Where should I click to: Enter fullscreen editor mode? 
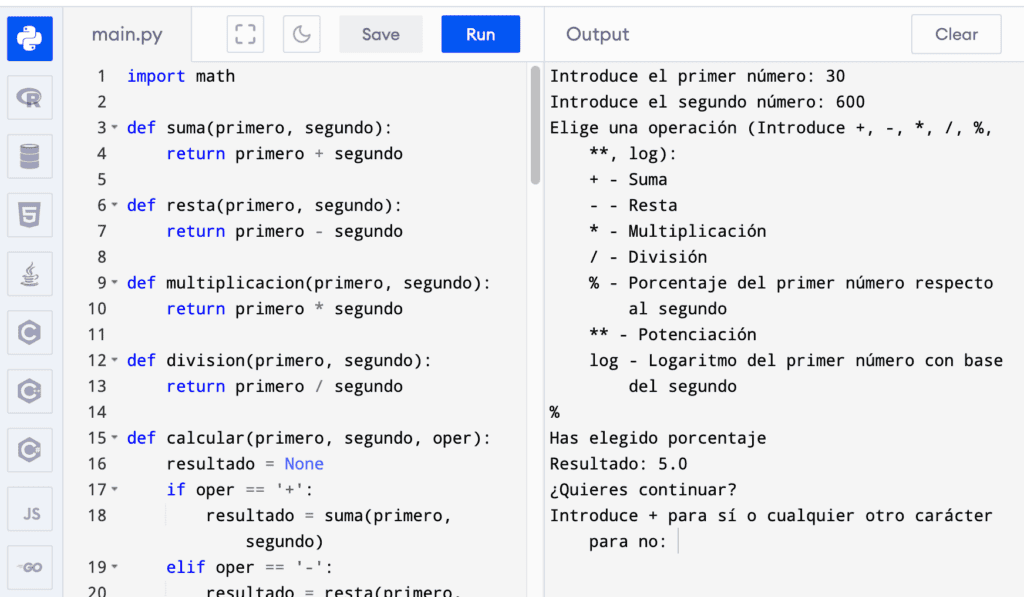coord(244,33)
